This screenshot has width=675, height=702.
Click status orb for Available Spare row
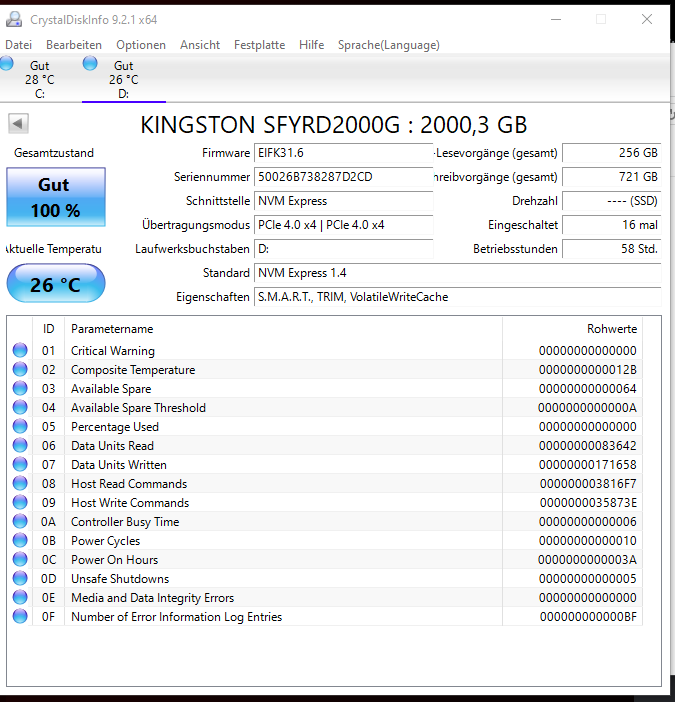pyautogui.click(x=20, y=388)
